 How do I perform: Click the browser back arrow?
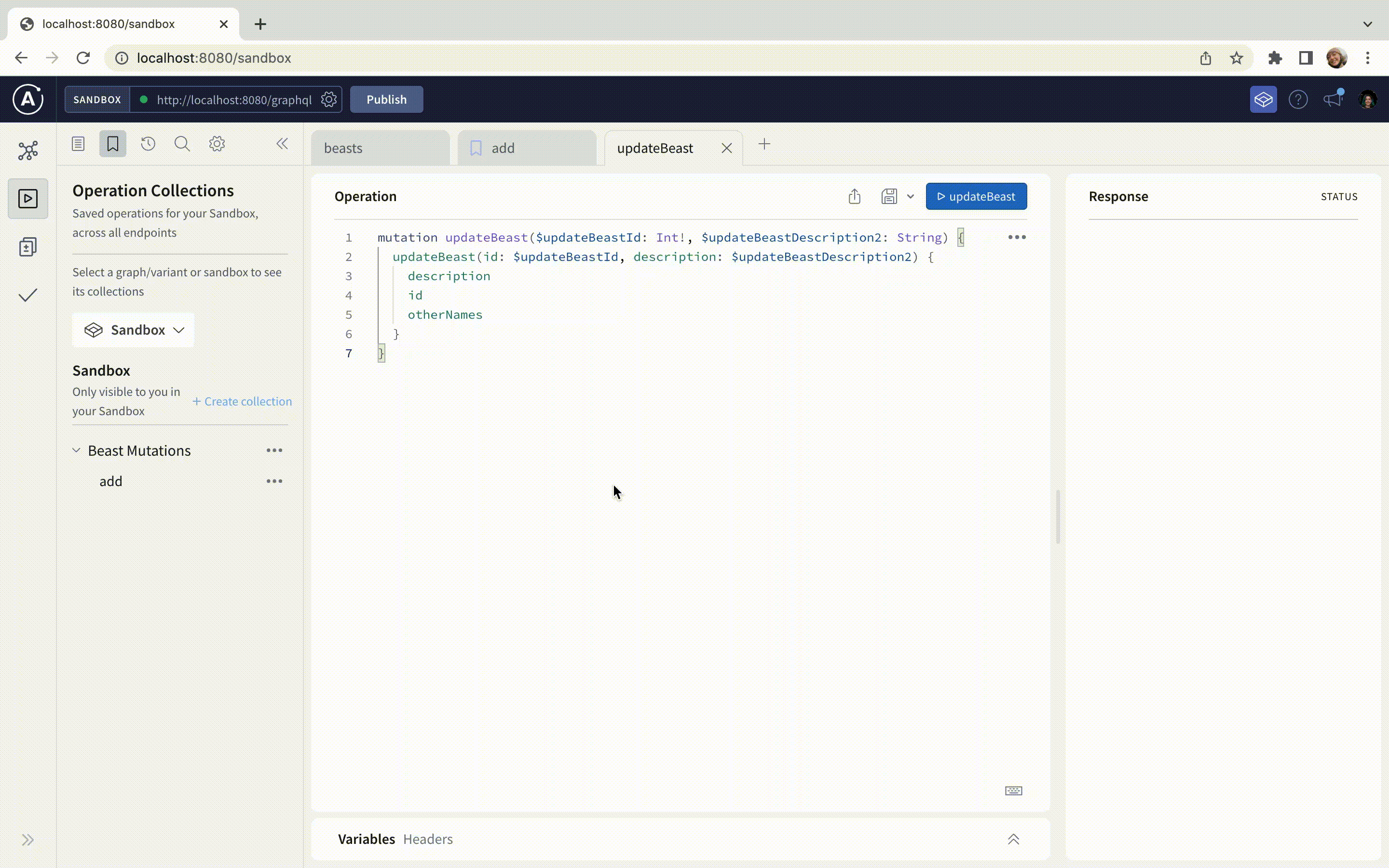[21, 58]
